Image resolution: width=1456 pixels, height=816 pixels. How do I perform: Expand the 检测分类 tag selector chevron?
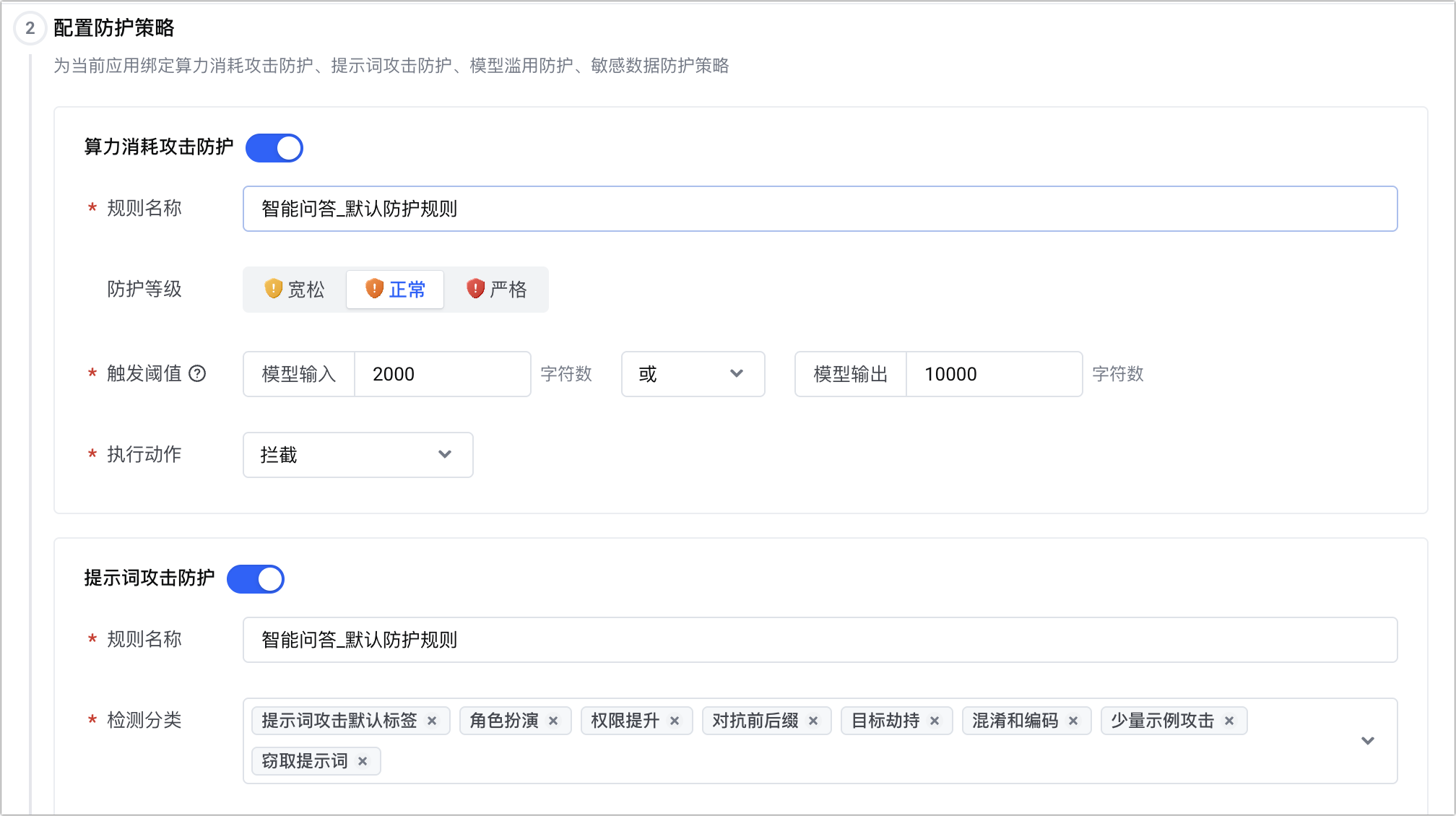pos(1367,741)
